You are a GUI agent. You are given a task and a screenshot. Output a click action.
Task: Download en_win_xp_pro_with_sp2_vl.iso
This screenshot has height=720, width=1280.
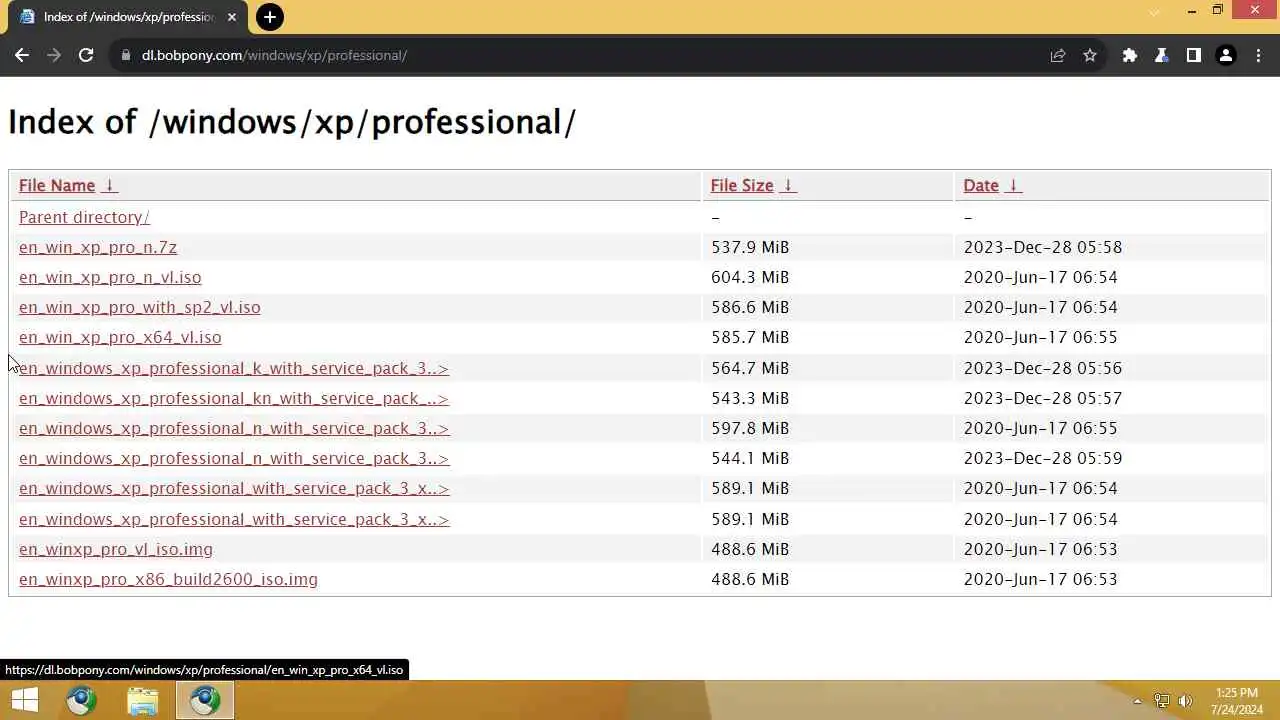140,307
